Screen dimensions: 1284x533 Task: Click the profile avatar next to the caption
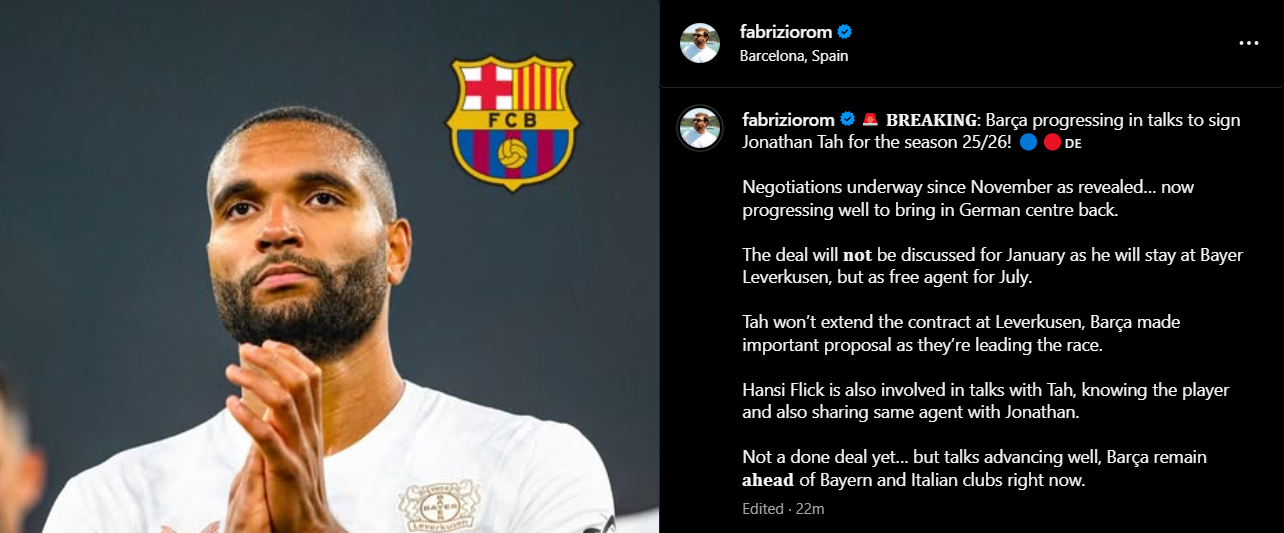point(700,129)
